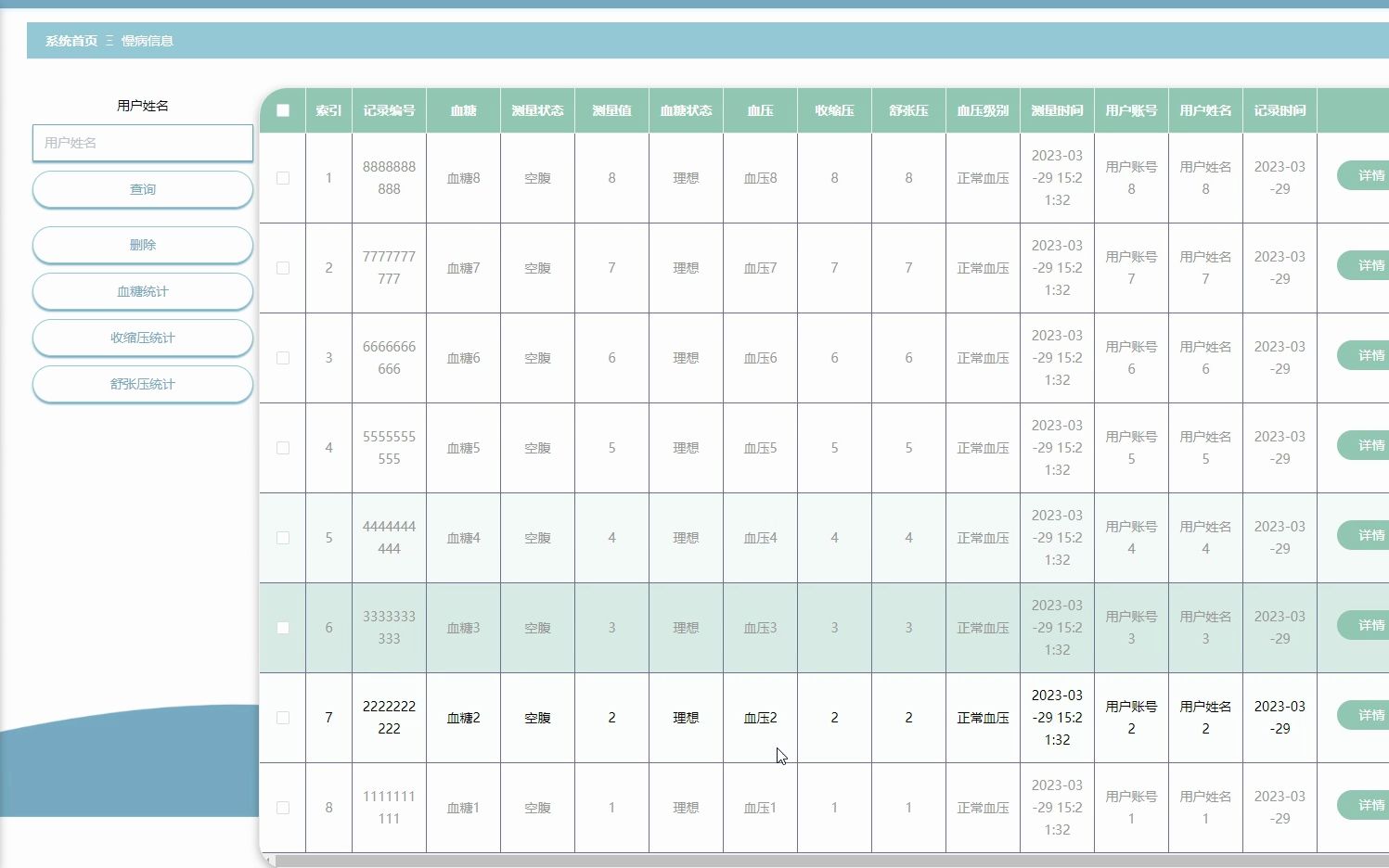Tick the checkbox for row with 血糖5
The image size is (1389, 868).
tap(283, 448)
